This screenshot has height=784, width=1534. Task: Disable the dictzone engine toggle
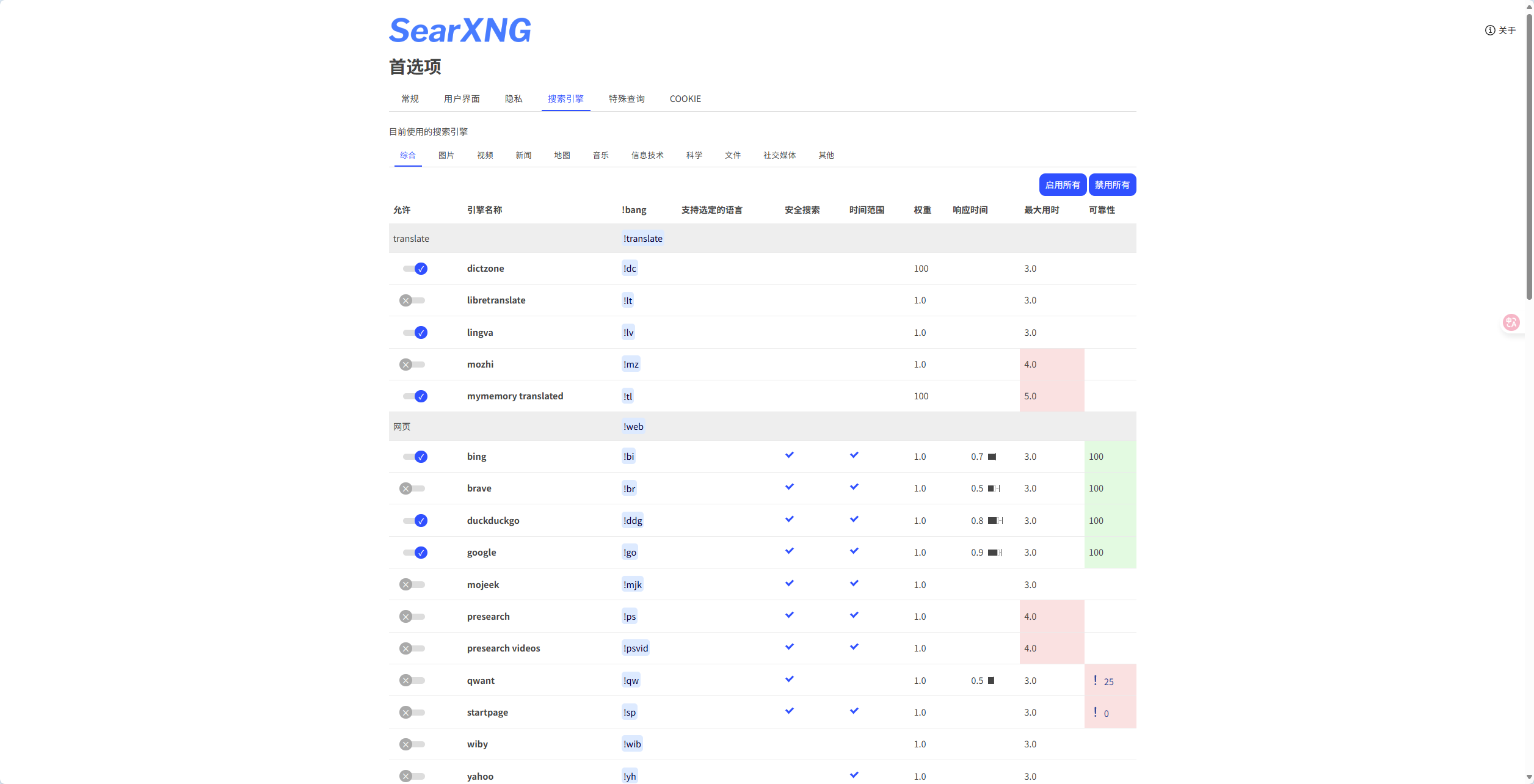tap(415, 269)
